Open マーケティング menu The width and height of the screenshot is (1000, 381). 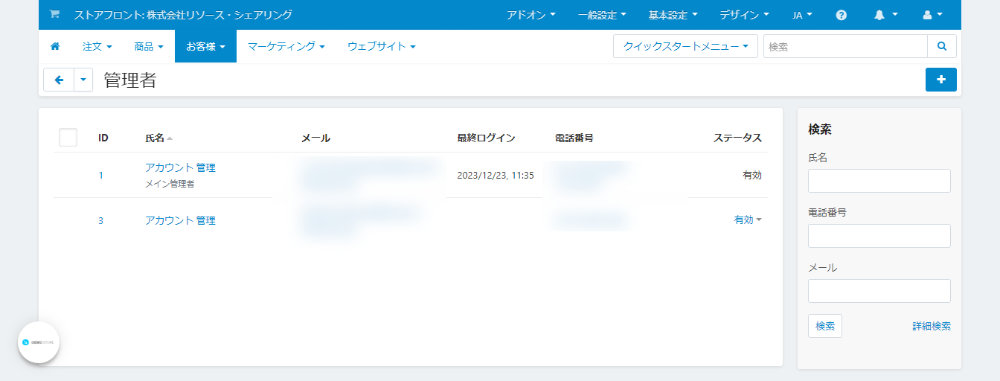pyautogui.click(x=286, y=47)
